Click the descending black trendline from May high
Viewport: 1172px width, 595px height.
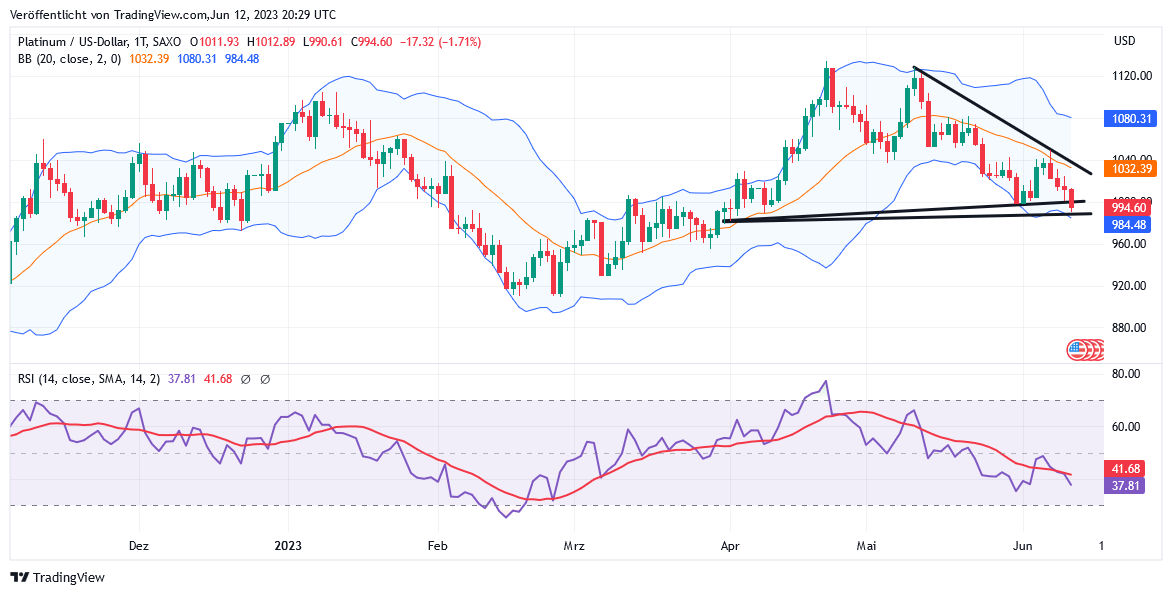pos(1000,118)
